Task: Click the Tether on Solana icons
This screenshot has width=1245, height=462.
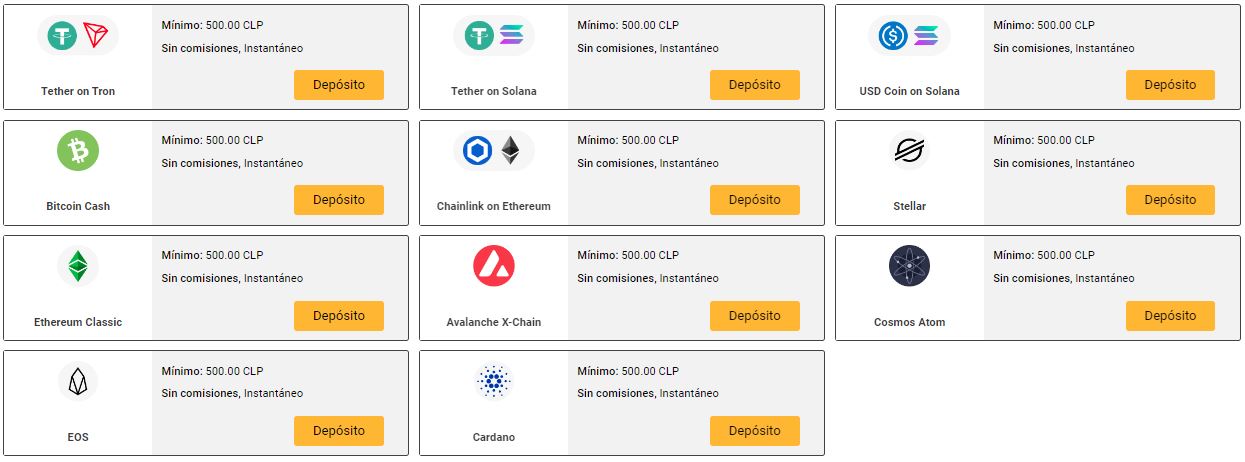Action: [493, 36]
